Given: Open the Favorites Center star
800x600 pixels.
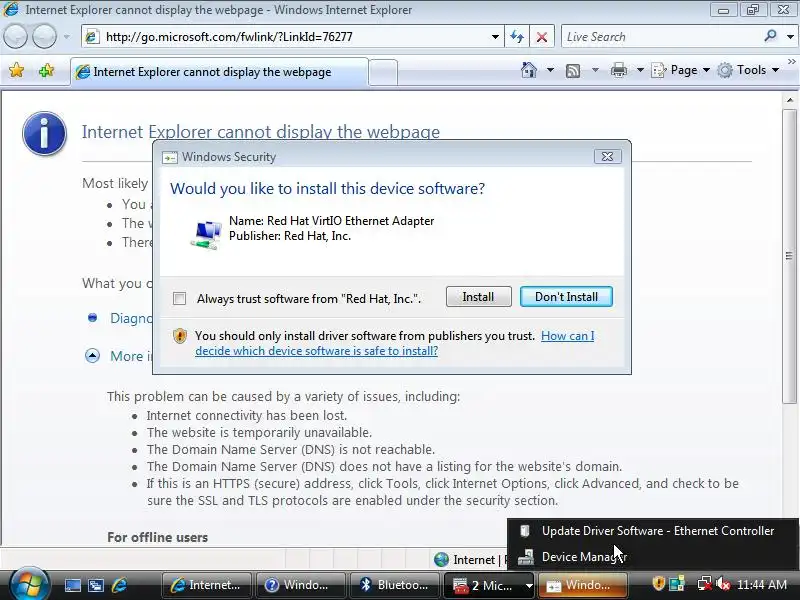Looking at the screenshot, I should click(x=16, y=70).
